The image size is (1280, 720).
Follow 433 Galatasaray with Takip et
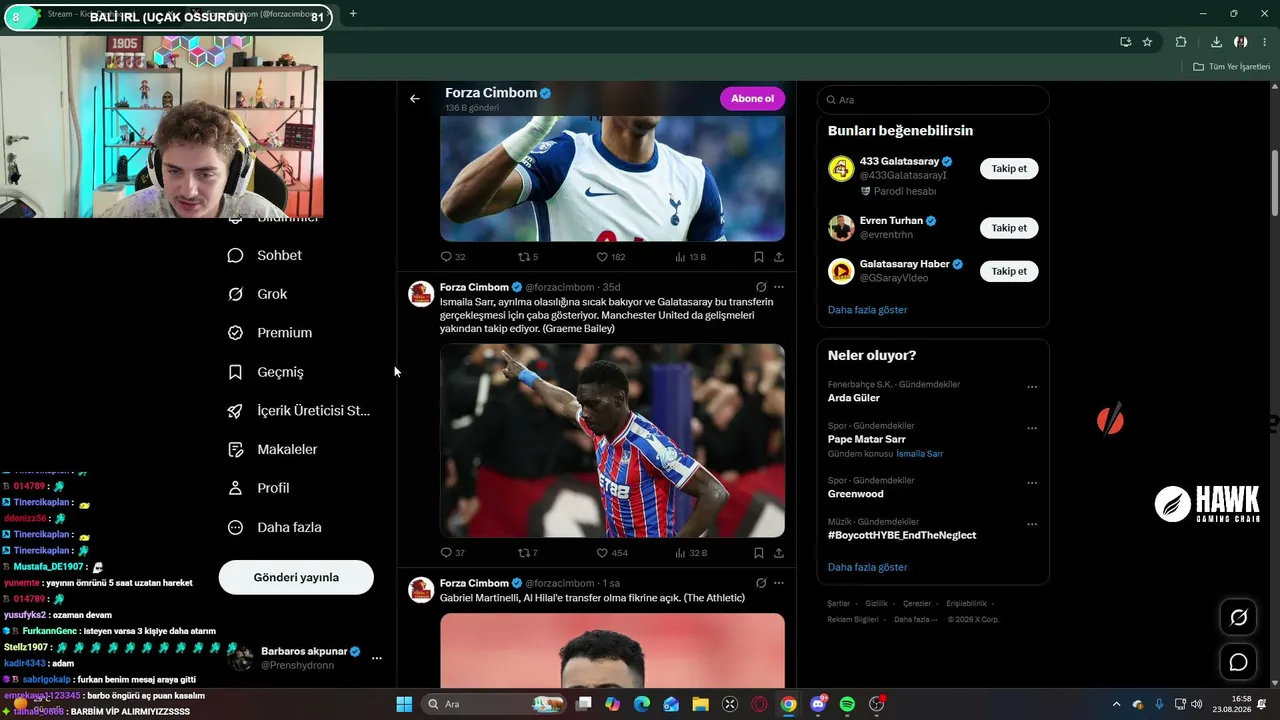click(1009, 169)
